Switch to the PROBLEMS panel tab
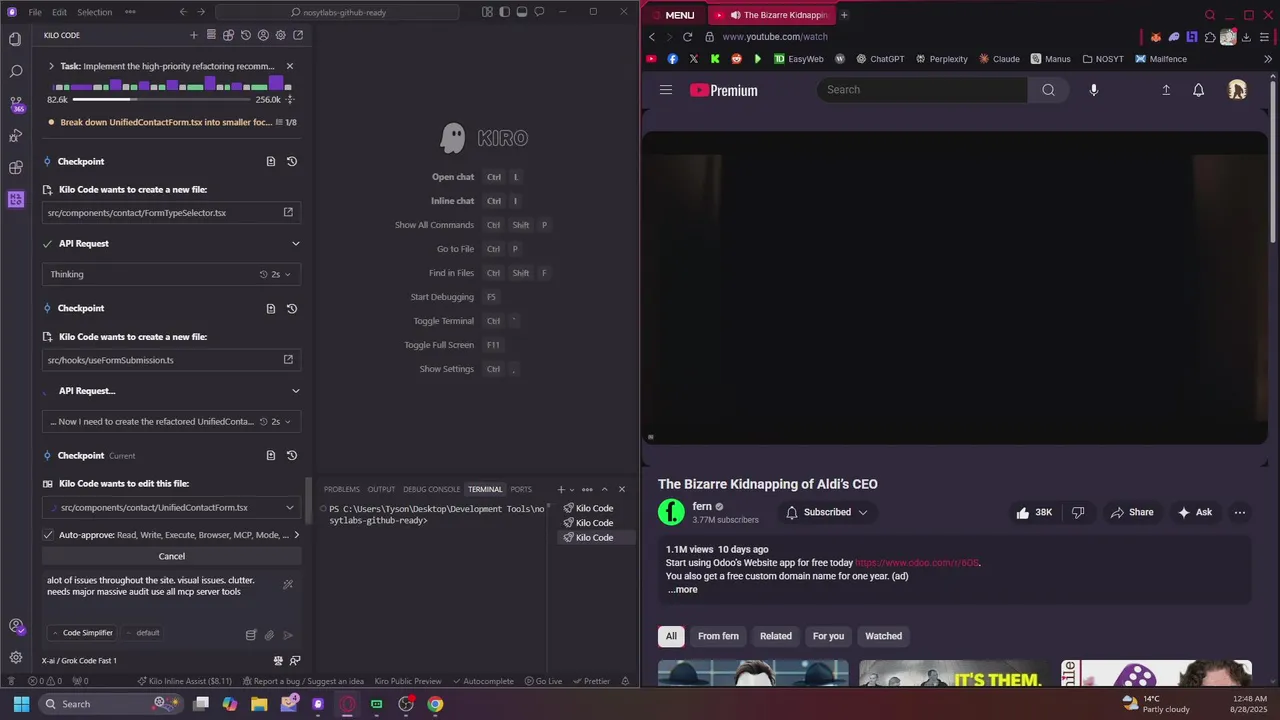 (341, 489)
